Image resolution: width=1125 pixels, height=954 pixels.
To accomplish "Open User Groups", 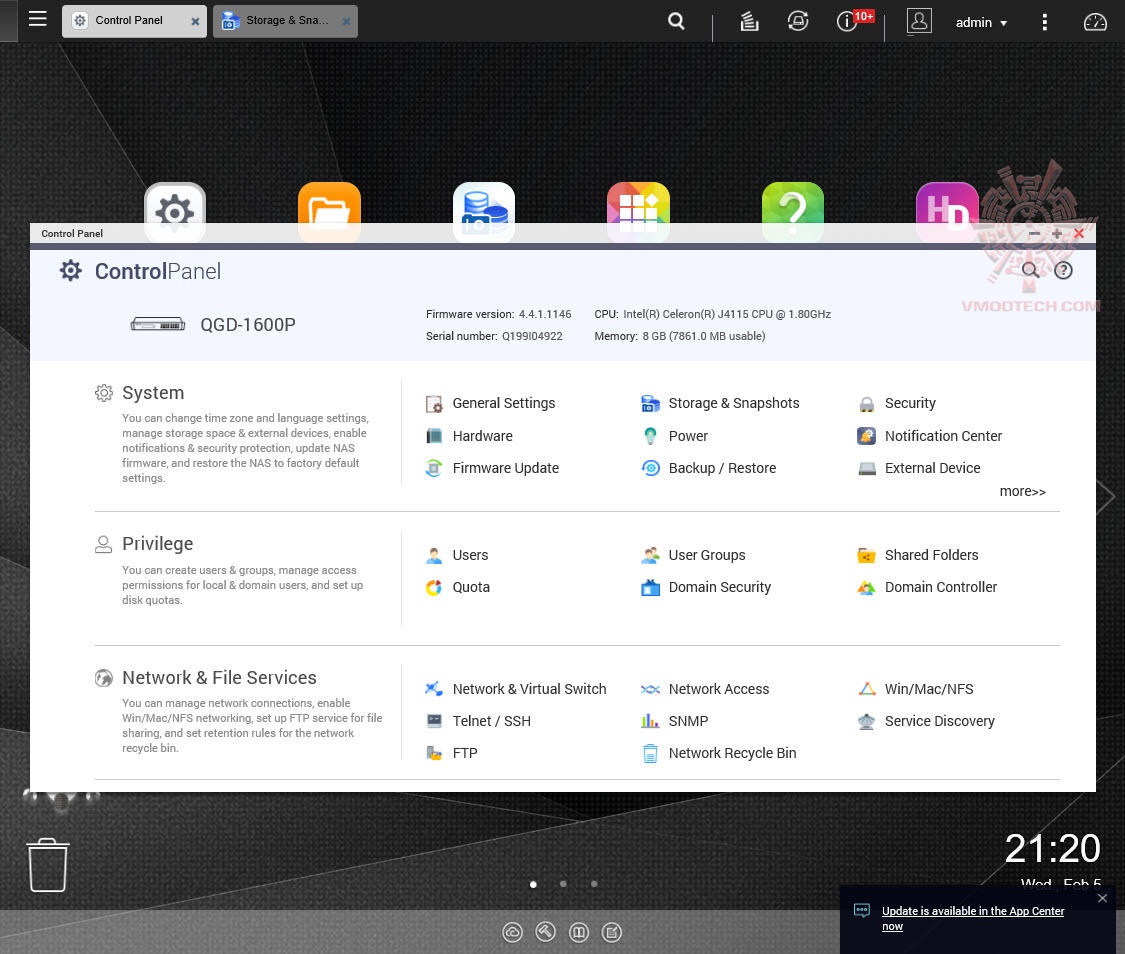I will click(693, 555).
